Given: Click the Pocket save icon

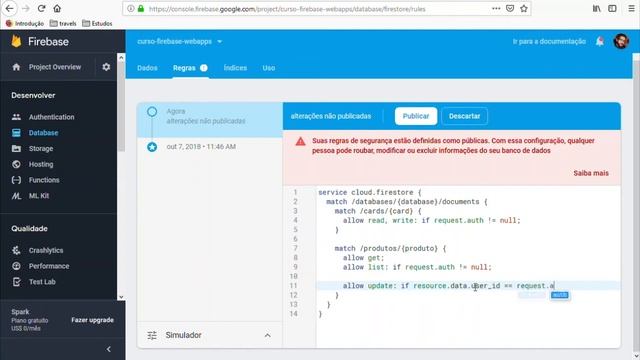Looking at the screenshot, I should click(x=510, y=9).
